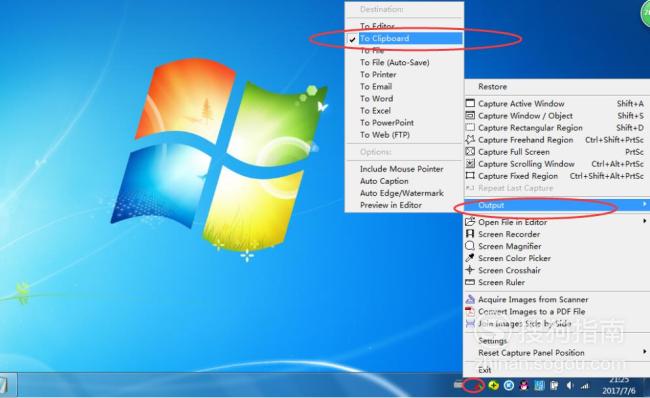Choose To PowerPoint destination

404,123
